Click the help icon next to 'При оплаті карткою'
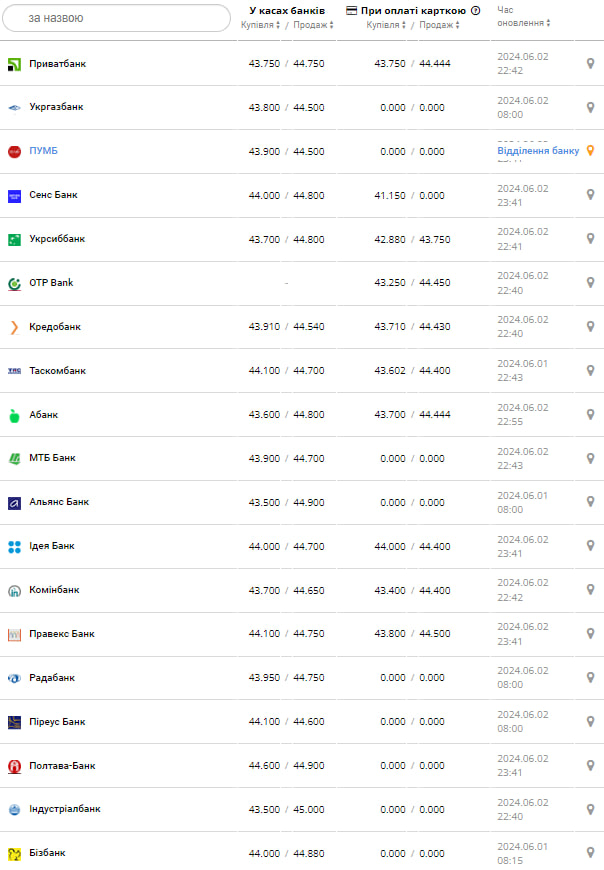Image resolution: width=604 pixels, height=870 pixels. (475, 11)
